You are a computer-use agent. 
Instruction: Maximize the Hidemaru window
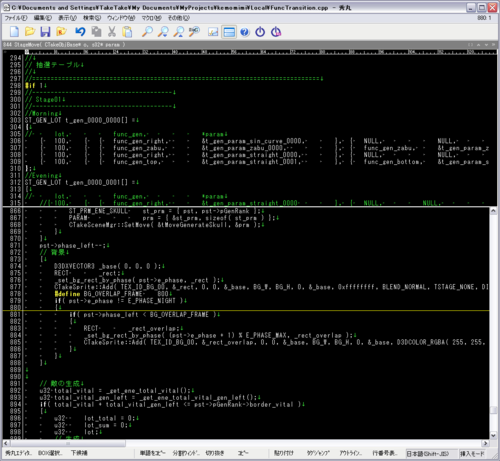coord(482,7)
